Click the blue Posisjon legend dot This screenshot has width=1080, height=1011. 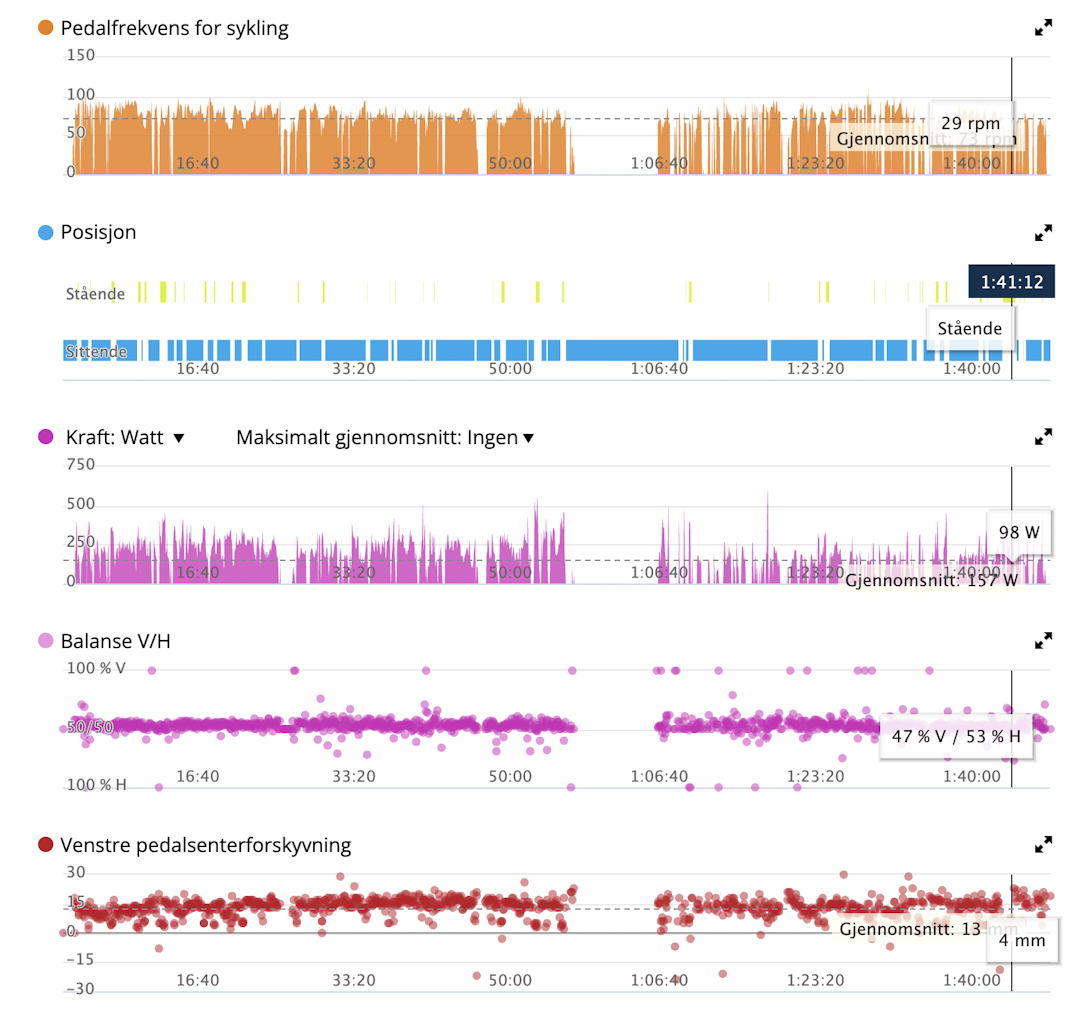[44, 231]
